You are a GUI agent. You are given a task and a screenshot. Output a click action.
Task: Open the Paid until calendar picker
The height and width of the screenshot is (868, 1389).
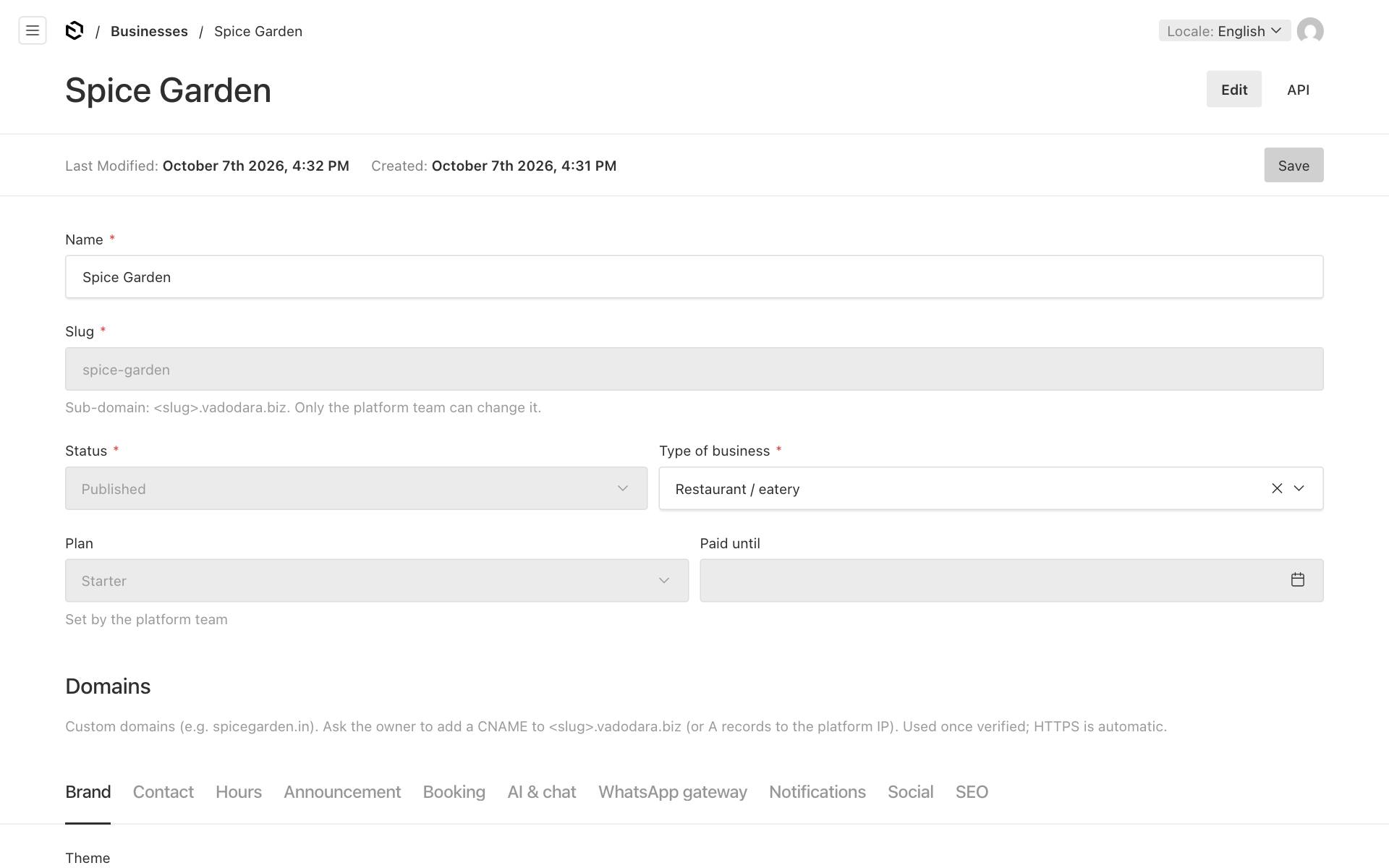click(x=1298, y=579)
